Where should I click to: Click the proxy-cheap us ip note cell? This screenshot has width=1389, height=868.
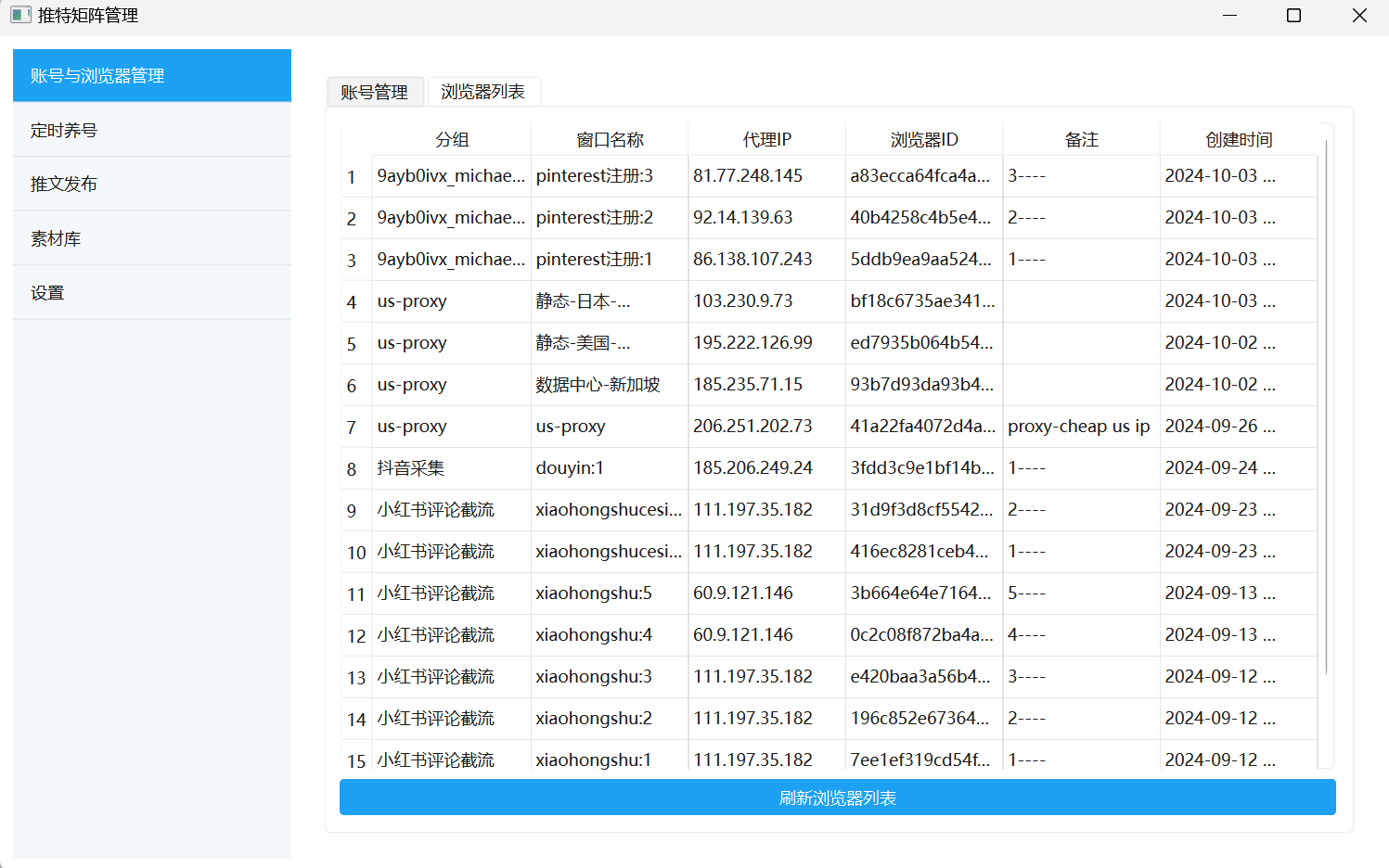1080,427
